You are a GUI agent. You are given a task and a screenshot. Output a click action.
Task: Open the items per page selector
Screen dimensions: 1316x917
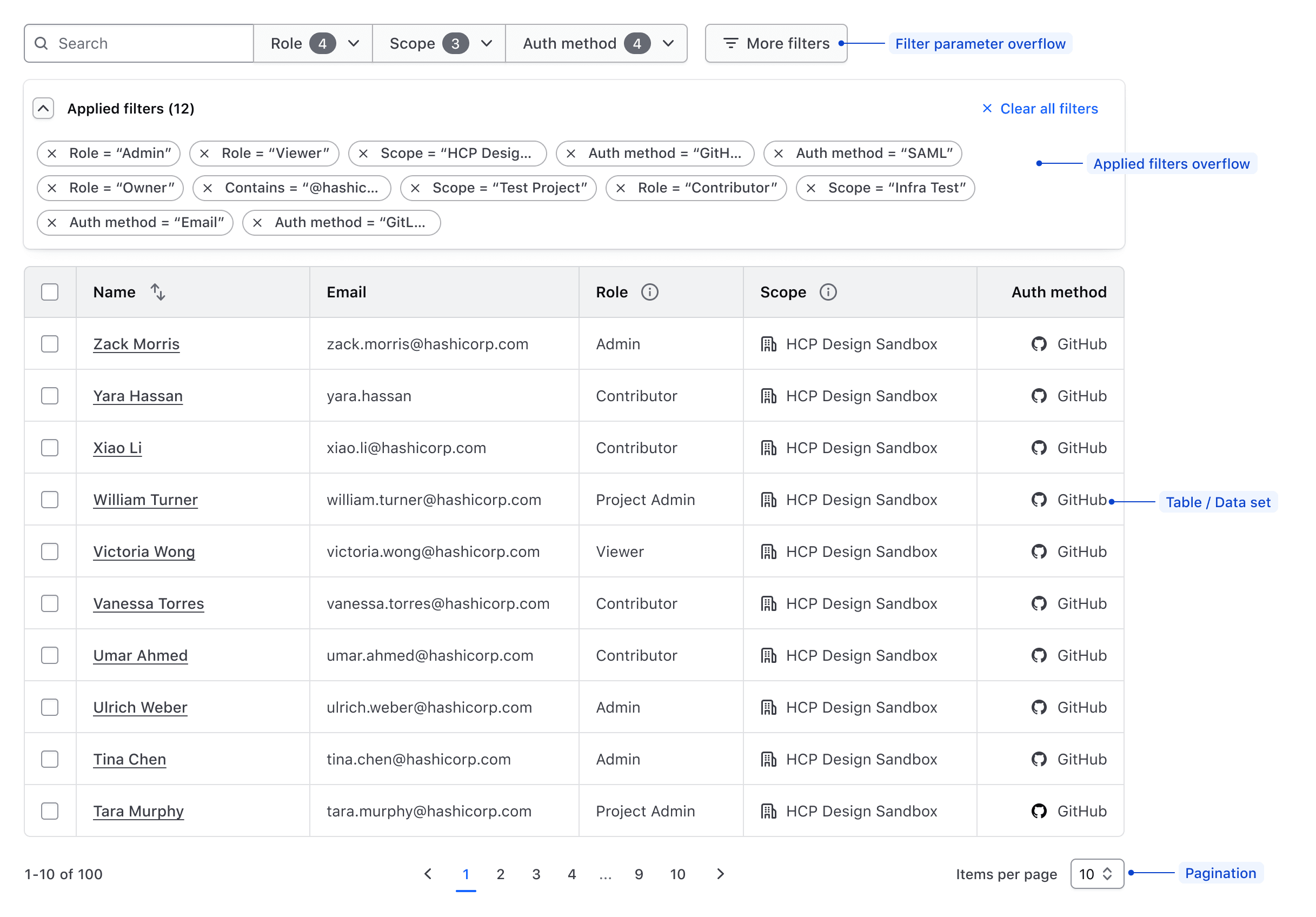1097,873
